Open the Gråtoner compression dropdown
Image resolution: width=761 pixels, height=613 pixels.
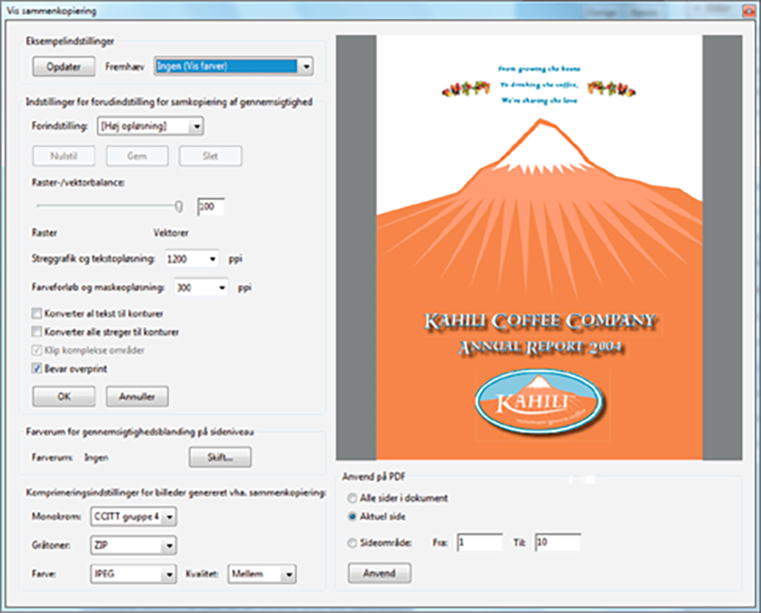click(133, 545)
